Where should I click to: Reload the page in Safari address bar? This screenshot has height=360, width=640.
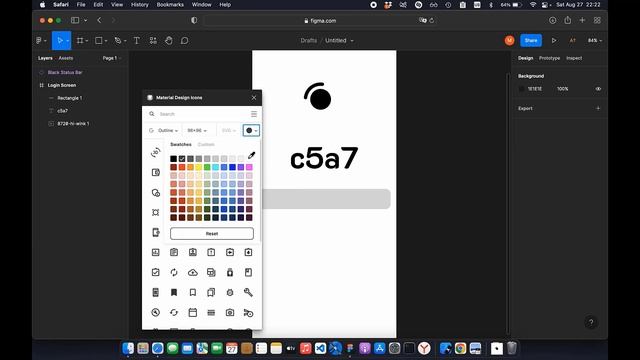(x=432, y=20)
